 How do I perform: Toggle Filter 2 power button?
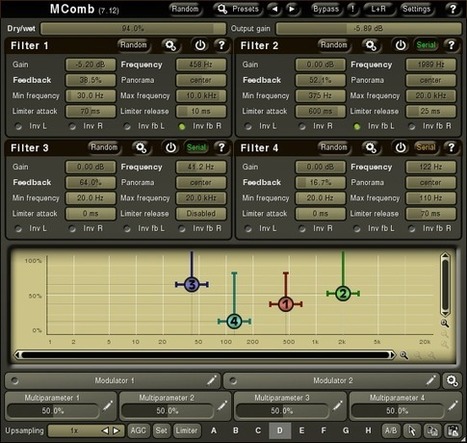[400, 45]
